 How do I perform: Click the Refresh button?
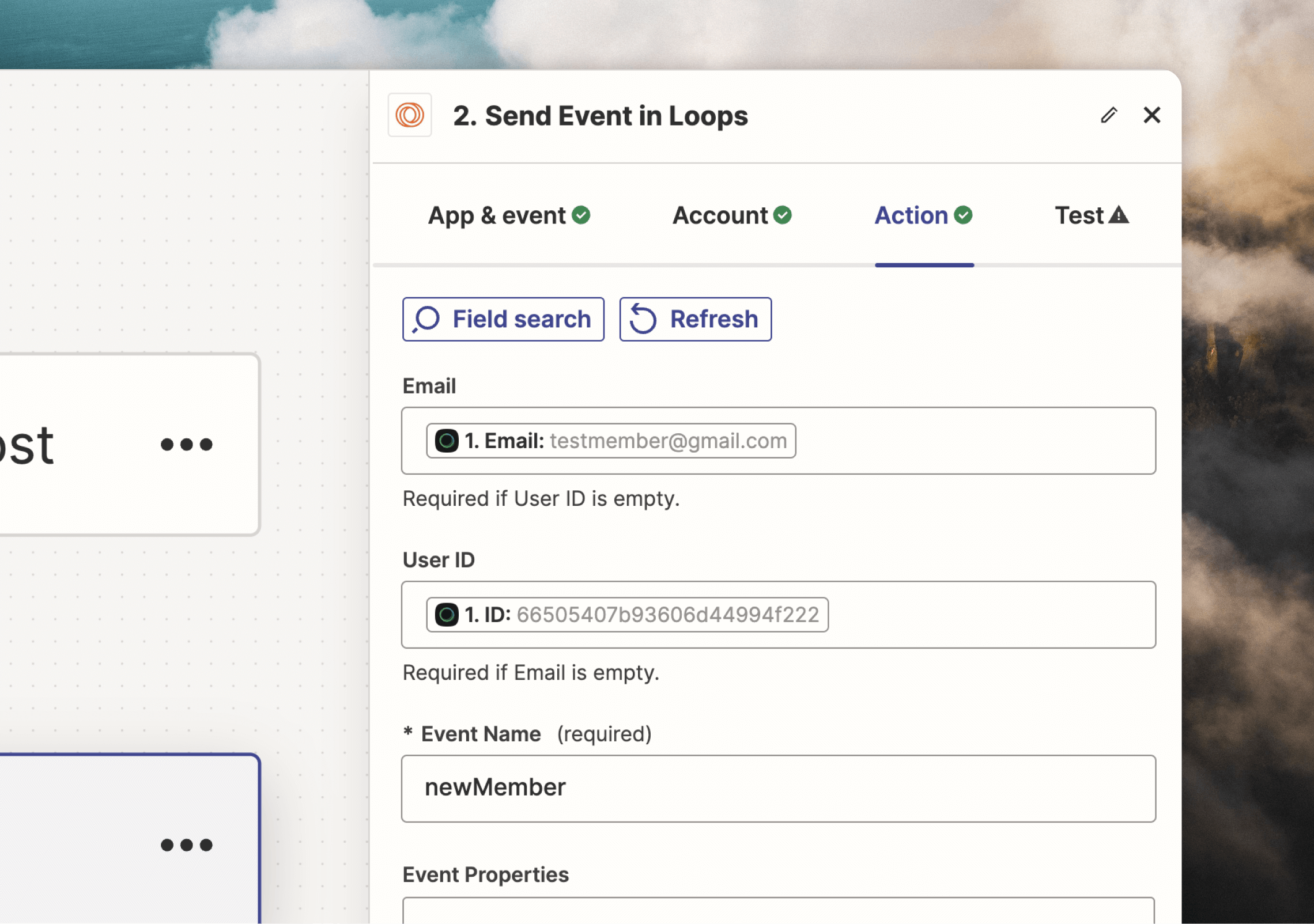click(695, 319)
